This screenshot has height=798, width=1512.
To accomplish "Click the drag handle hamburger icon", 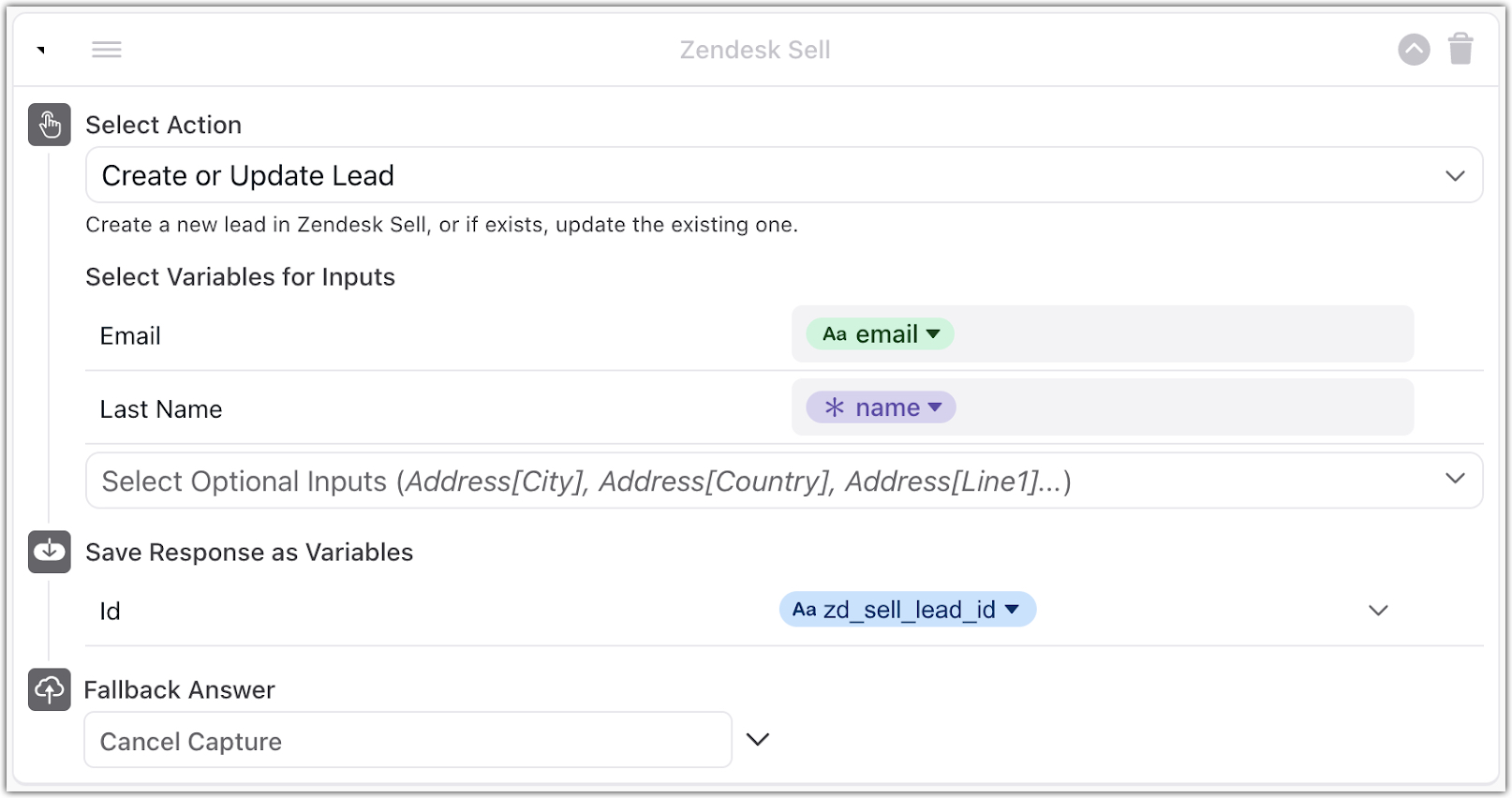I will pyautogui.click(x=107, y=50).
